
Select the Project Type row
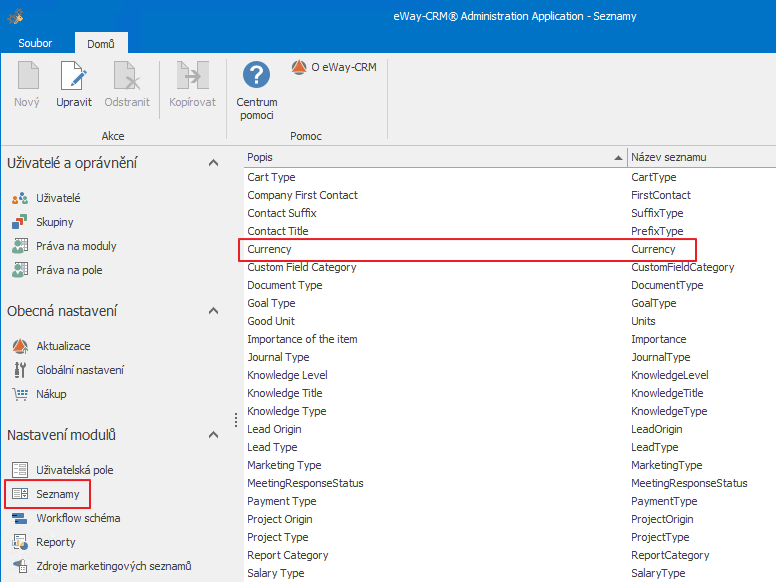pos(510,537)
